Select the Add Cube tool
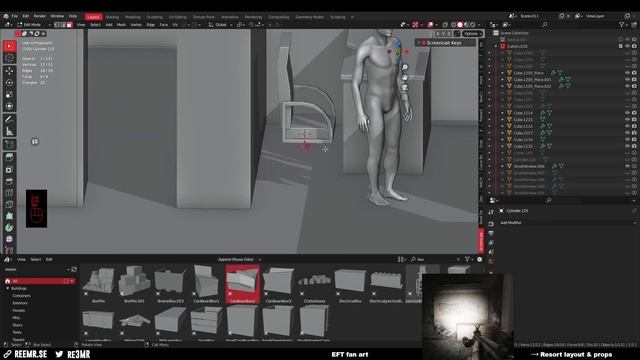640x360 pixels. click(x=9, y=144)
